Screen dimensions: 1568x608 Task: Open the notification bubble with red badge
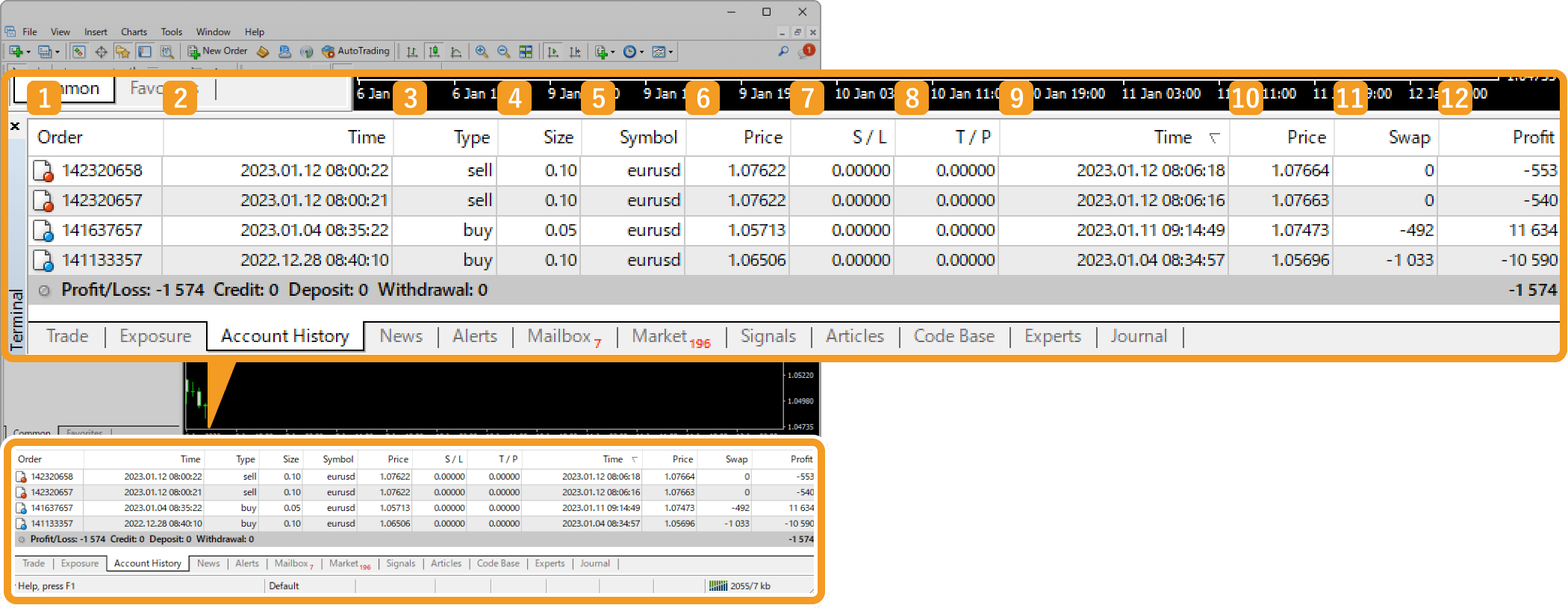pyautogui.click(x=806, y=52)
